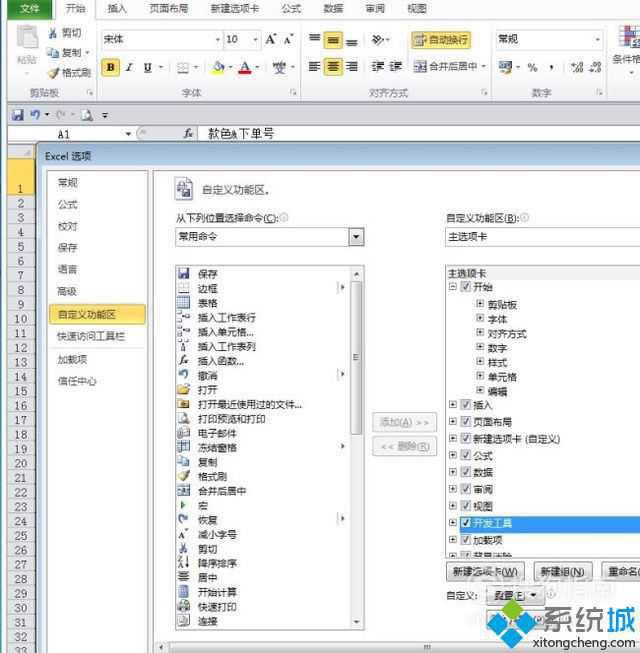This screenshot has height=653, width=640.
Task: Click the 添加(A) >> button
Action: 404,422
